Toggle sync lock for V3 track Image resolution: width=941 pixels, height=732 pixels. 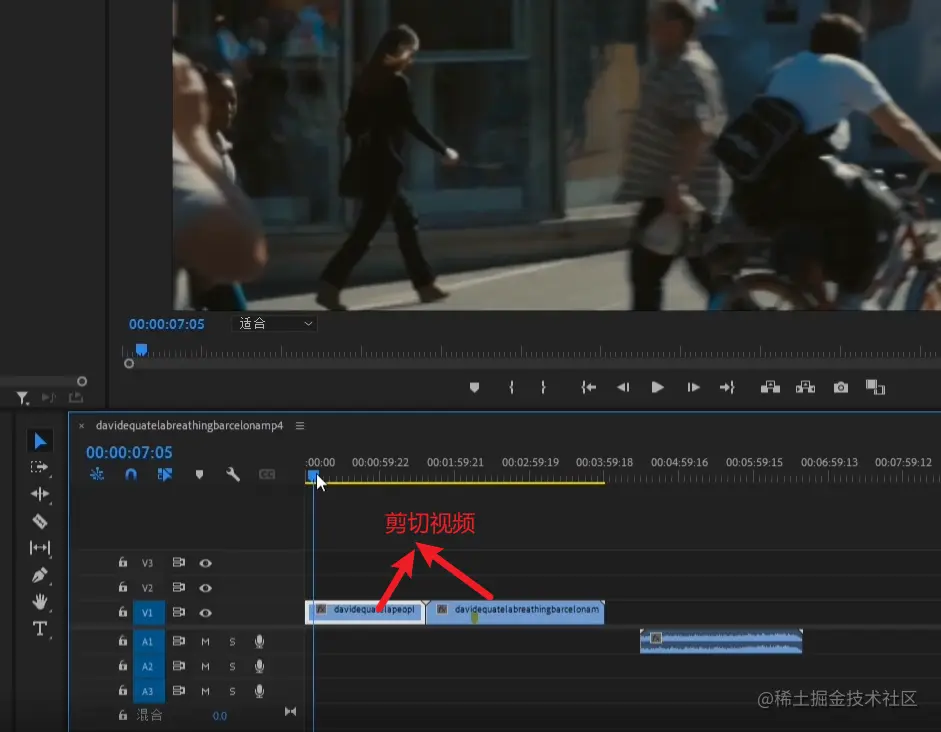tap(178, 562)
